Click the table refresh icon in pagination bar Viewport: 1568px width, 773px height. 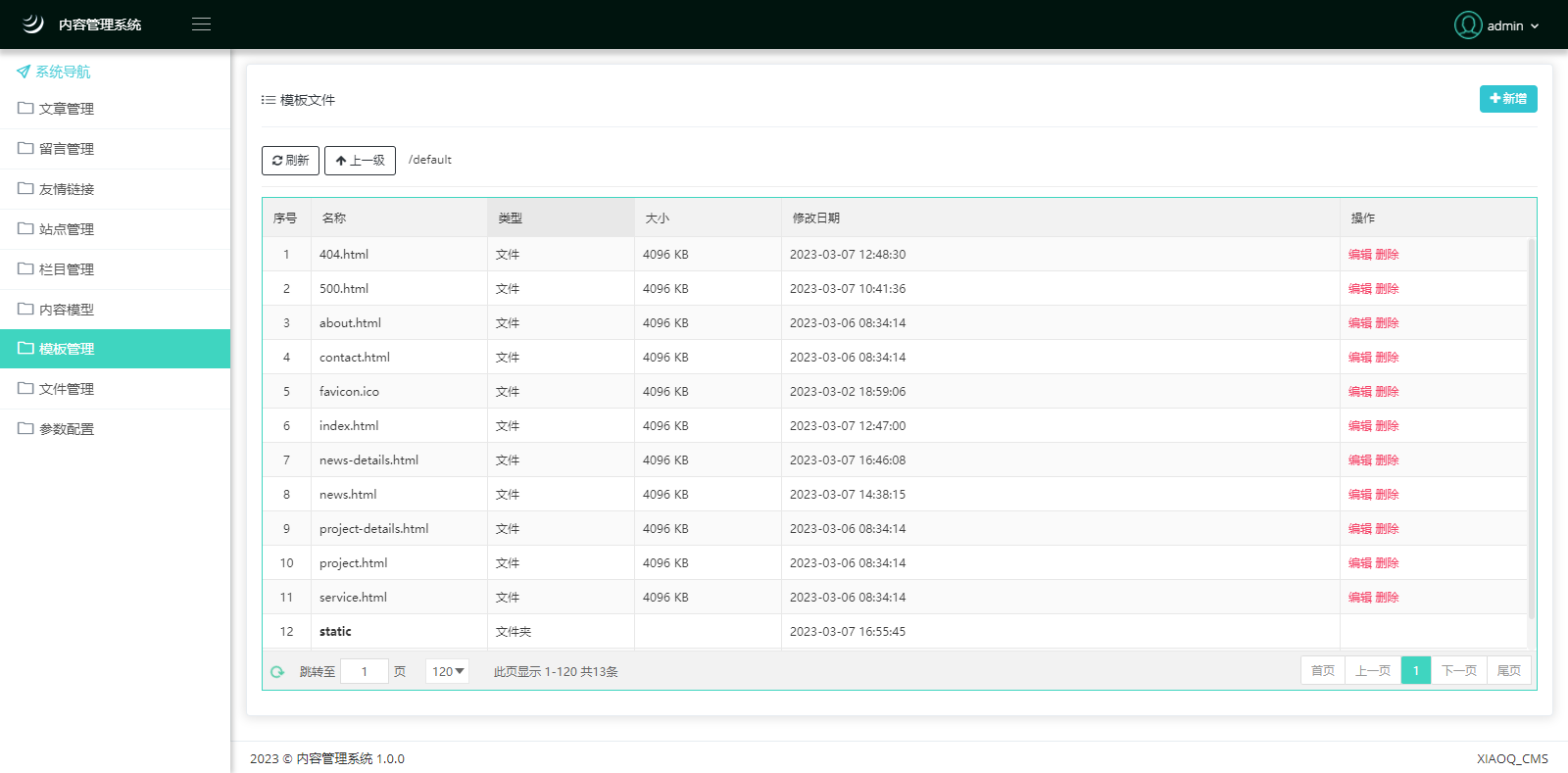tap(277, 672)
